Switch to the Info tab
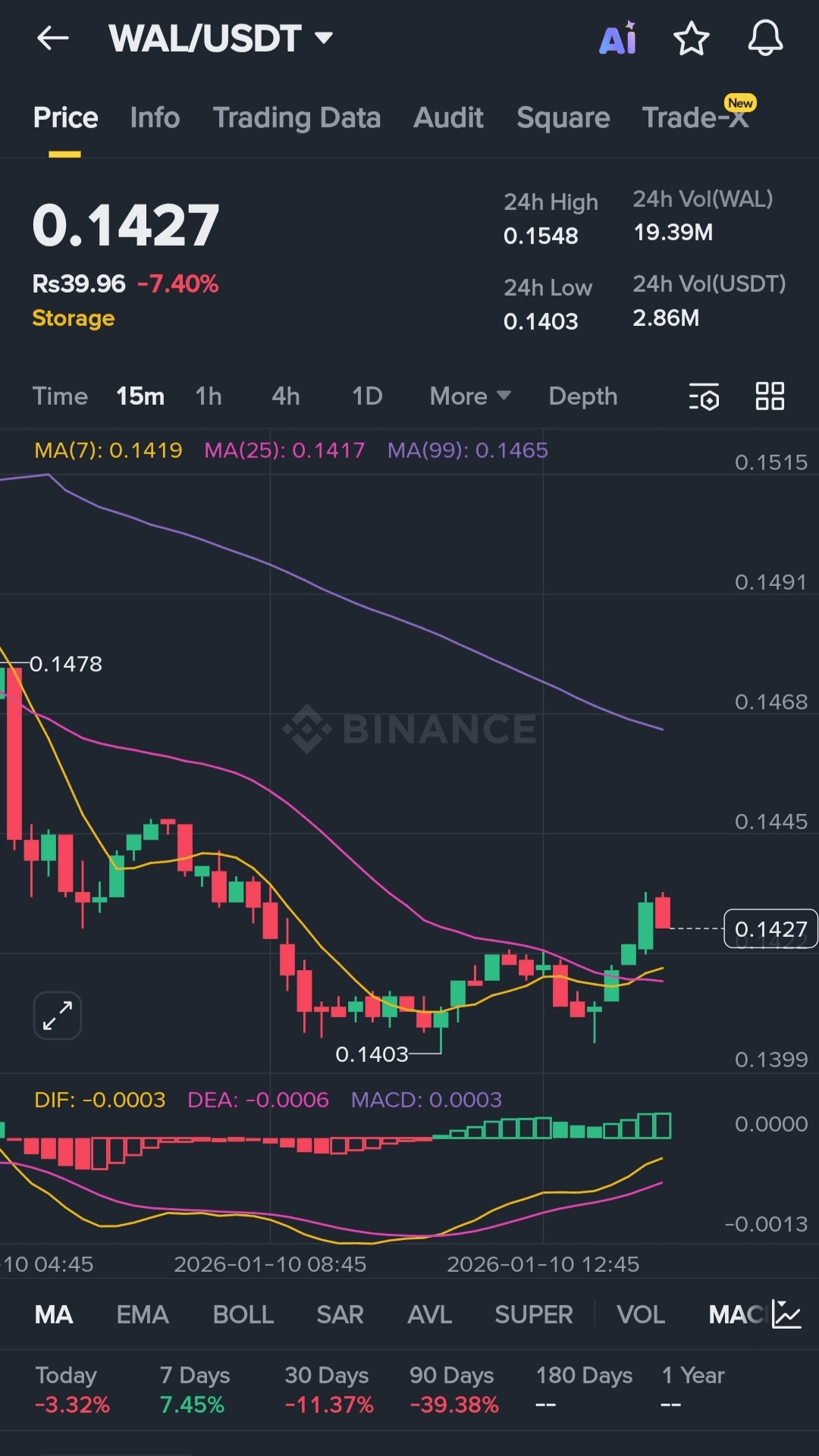The image size is (819, 1456). pos(155,117)
